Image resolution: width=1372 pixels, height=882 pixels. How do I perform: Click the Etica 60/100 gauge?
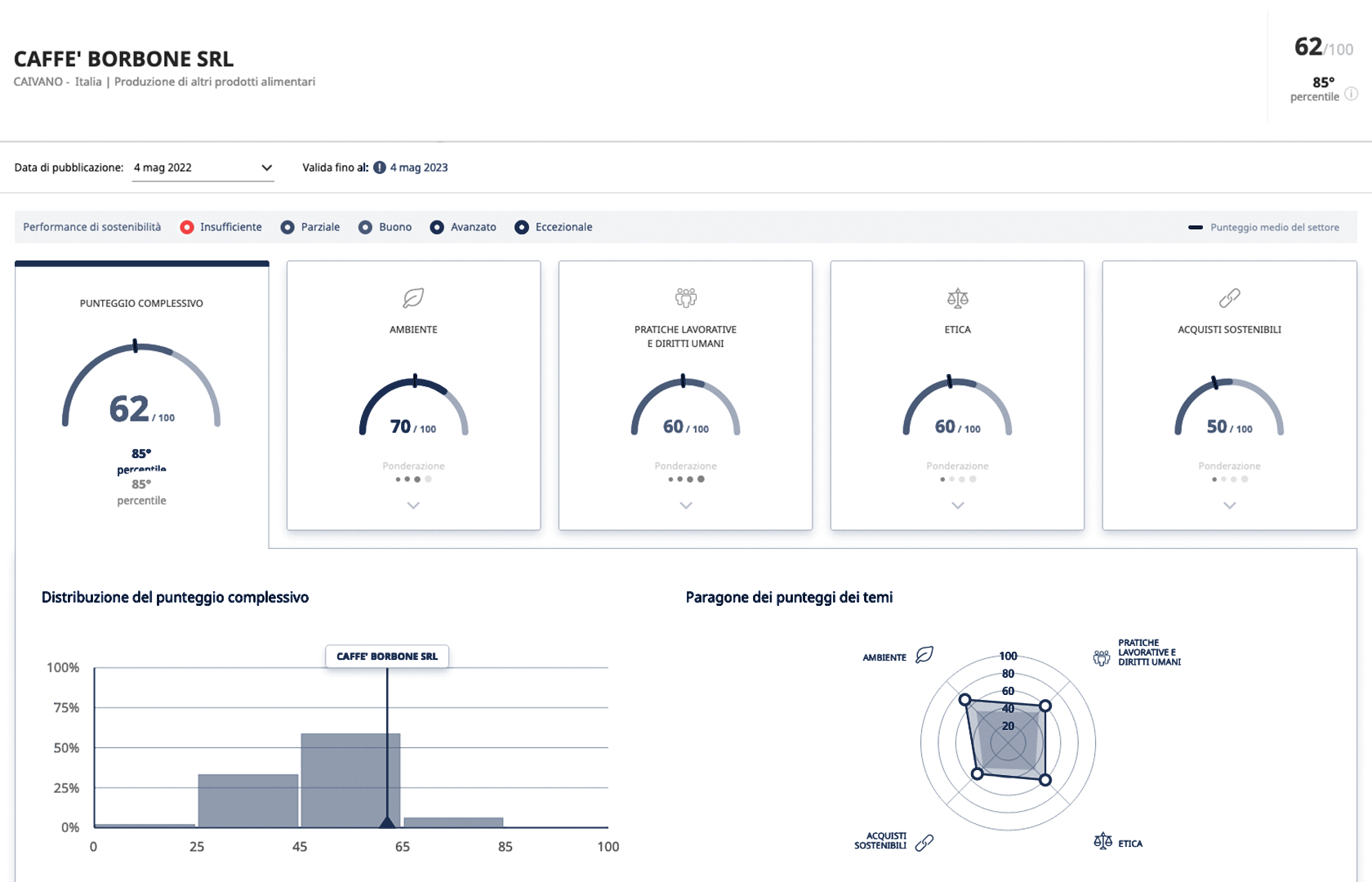point(958,406)
